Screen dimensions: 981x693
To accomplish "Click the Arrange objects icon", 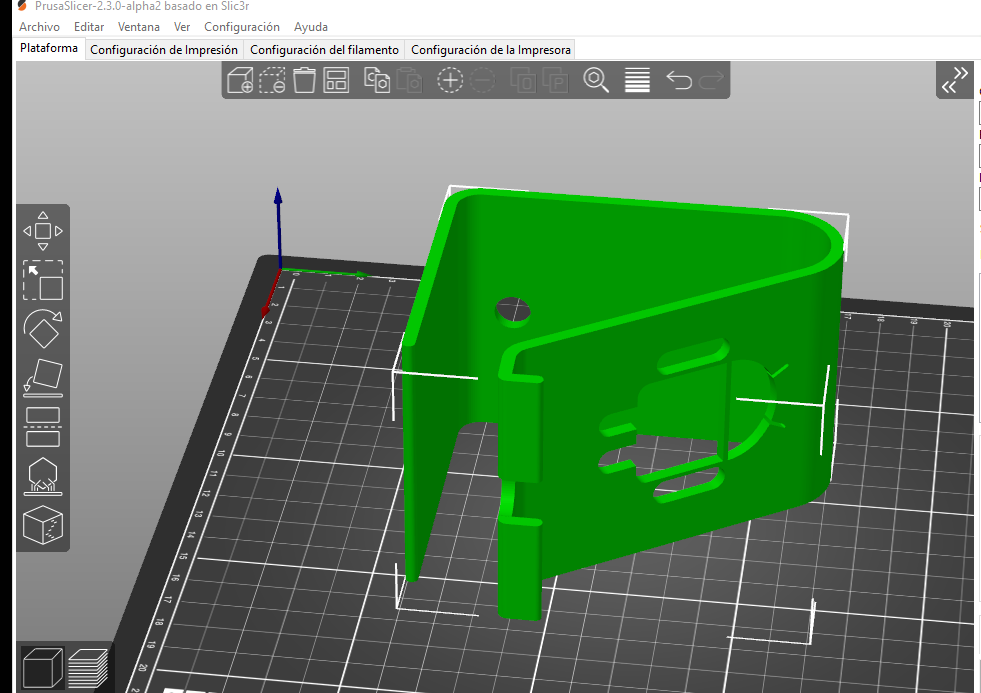I will [x=336, y=80].
